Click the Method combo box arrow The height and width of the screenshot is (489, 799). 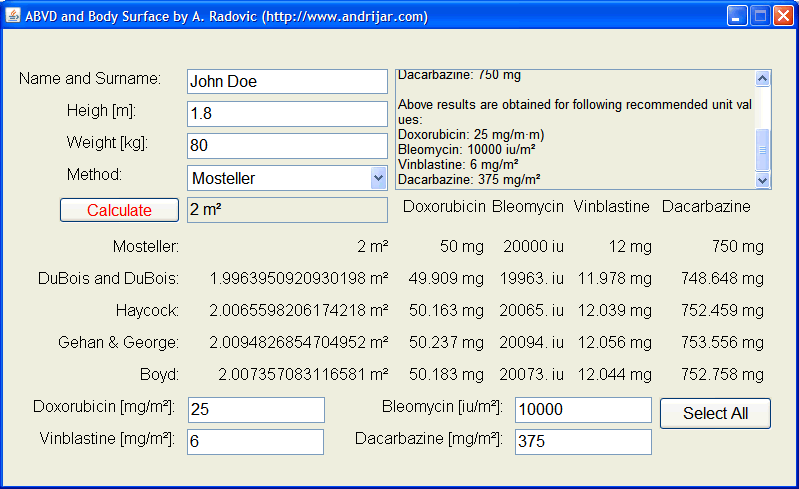click(378, 178)
